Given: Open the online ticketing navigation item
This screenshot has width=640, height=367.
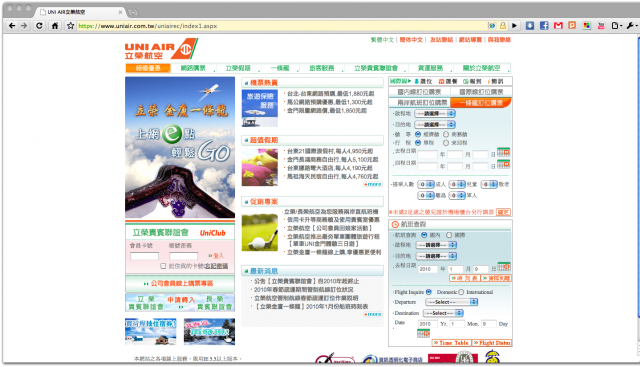Looking at the screenshot, I should tap(193, 68).
